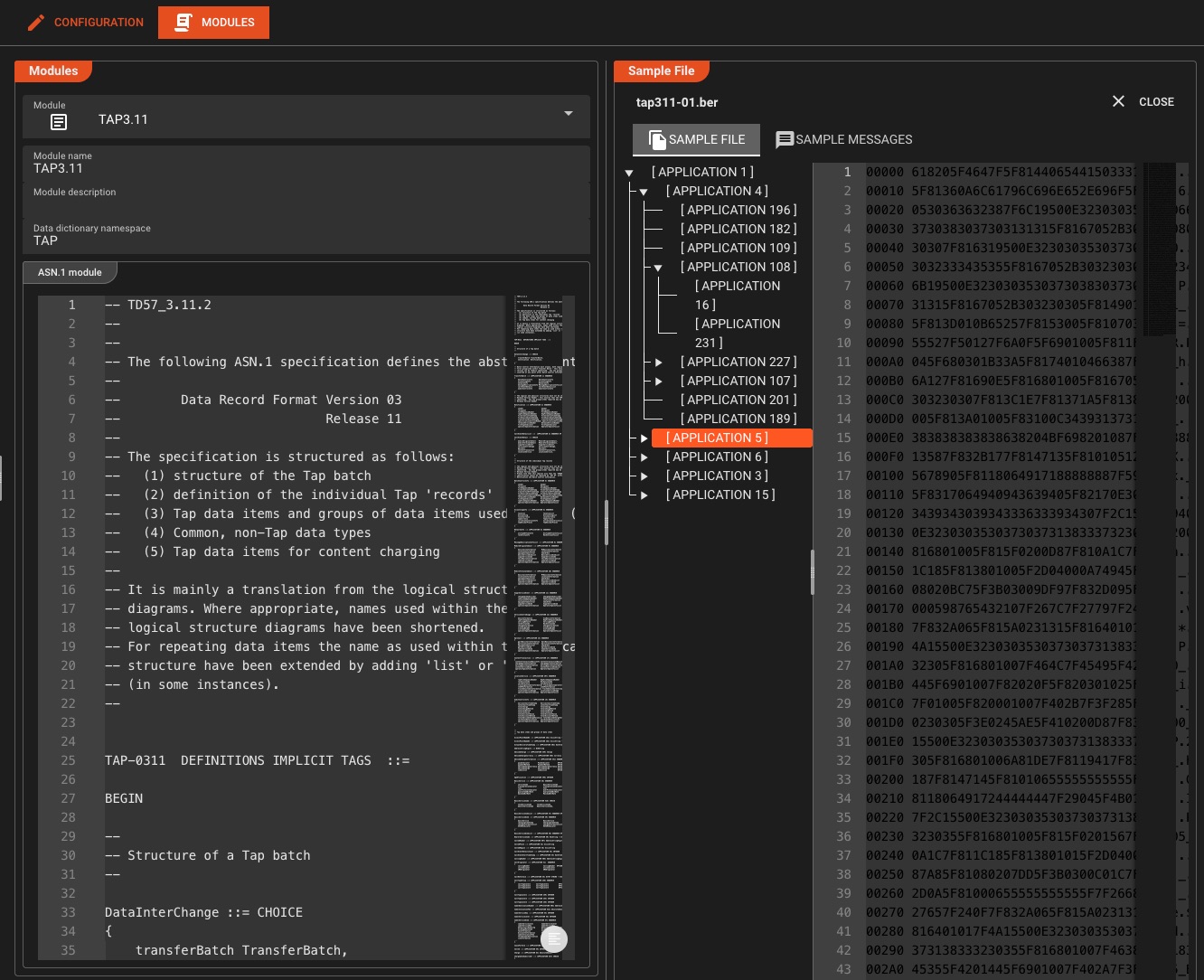Screen dimensions: 1204x980
Task: Switch to the CONFIGURATION tab
Action: click(99, 22)
